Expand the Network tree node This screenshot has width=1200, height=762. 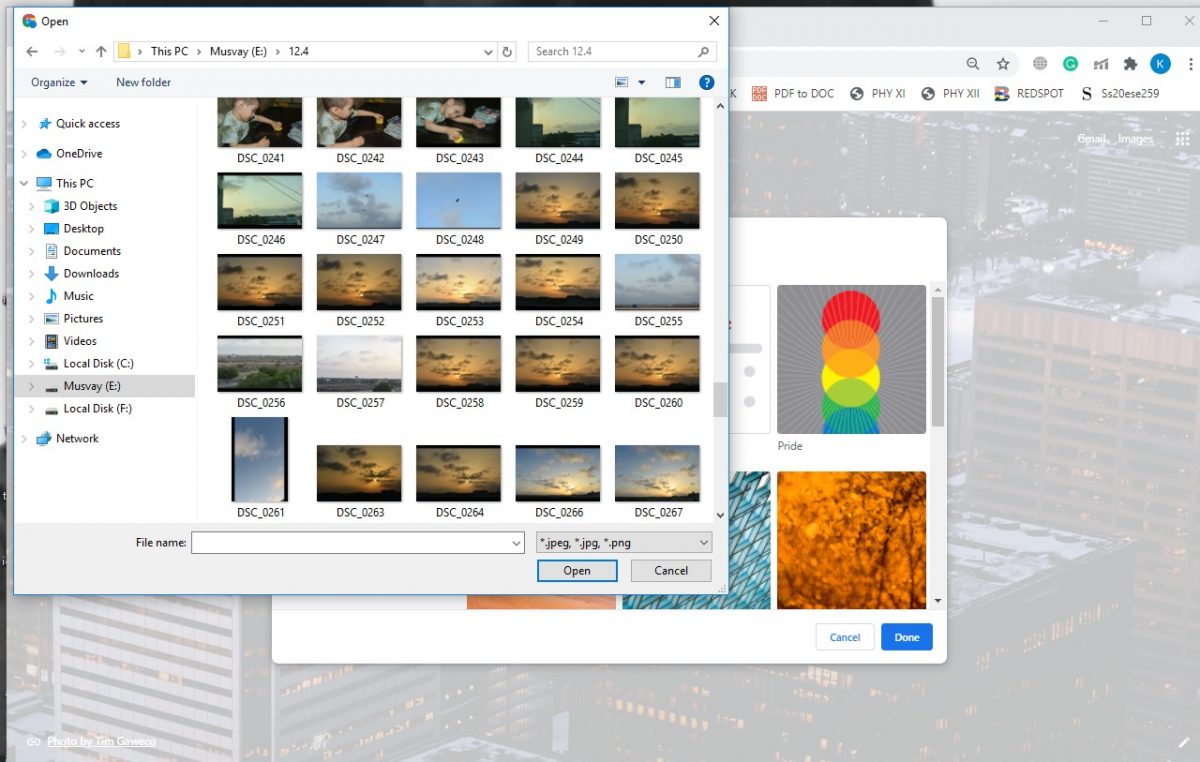tap(24, 439)
